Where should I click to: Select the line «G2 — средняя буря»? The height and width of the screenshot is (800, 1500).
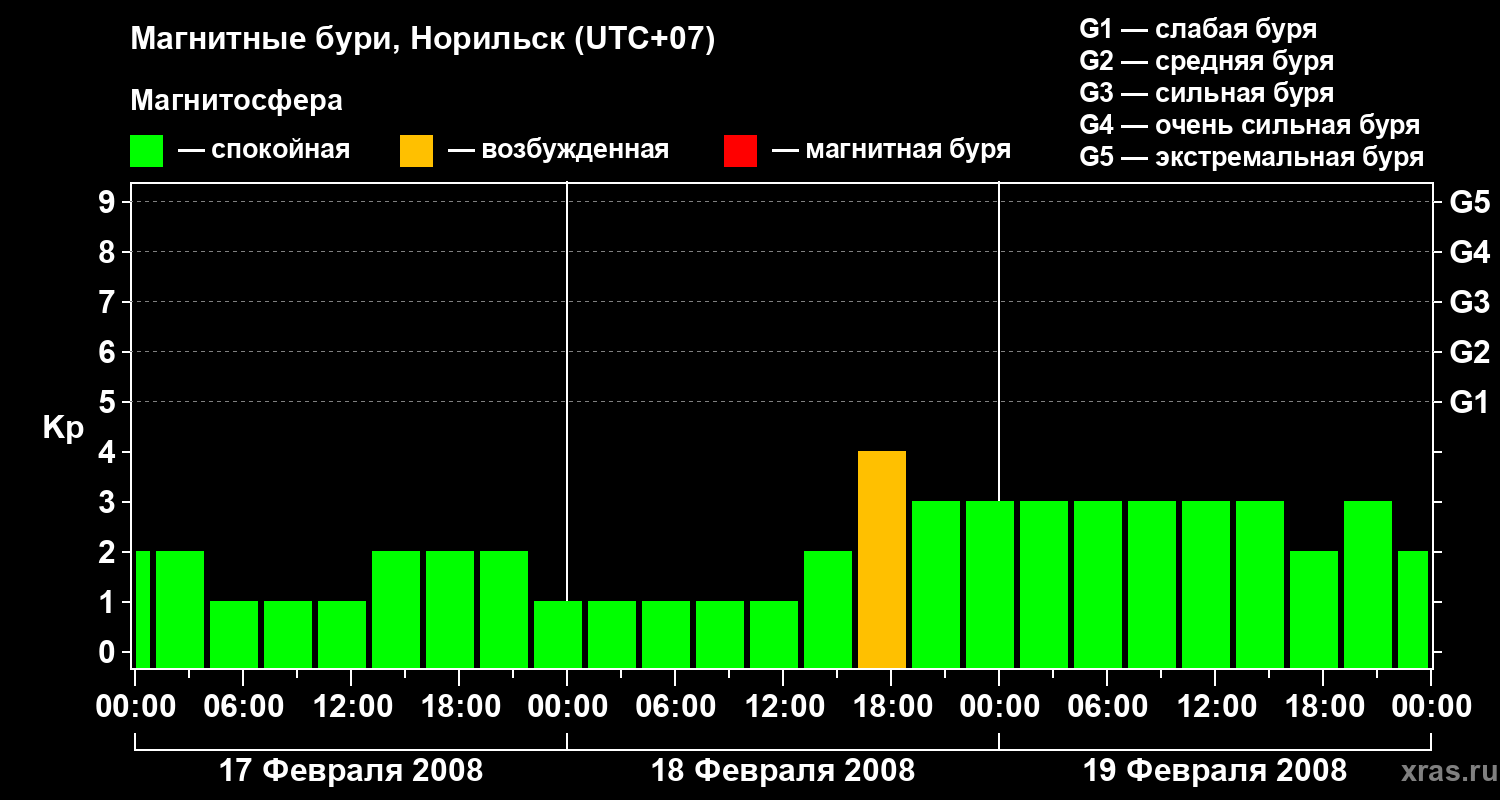(x=1206, y=61)
